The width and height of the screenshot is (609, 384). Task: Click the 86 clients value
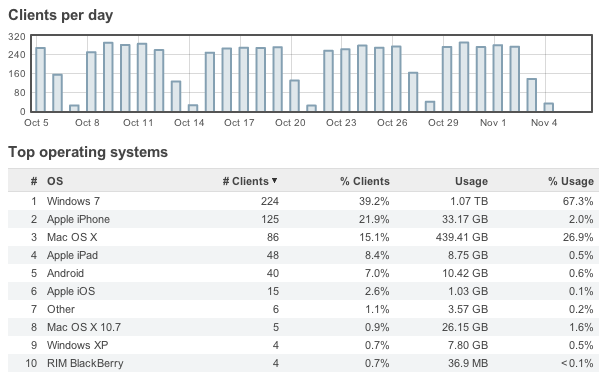tap(273, 237)
